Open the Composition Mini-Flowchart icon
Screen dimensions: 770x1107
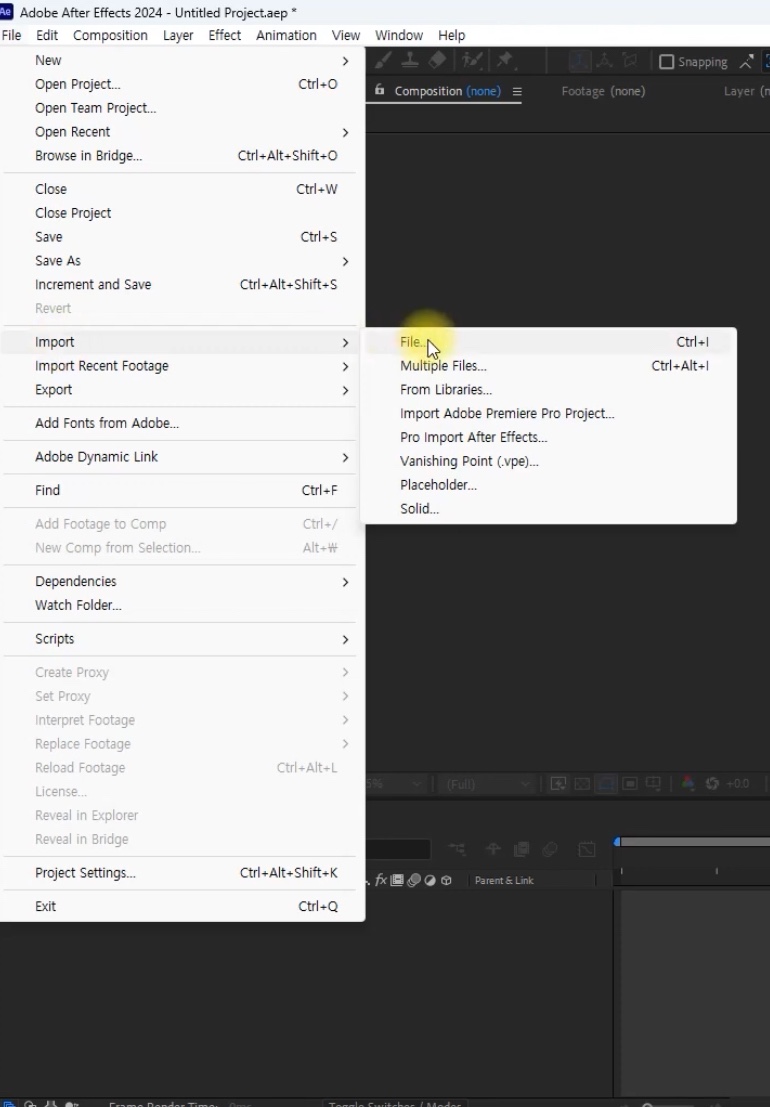(457, 849)
